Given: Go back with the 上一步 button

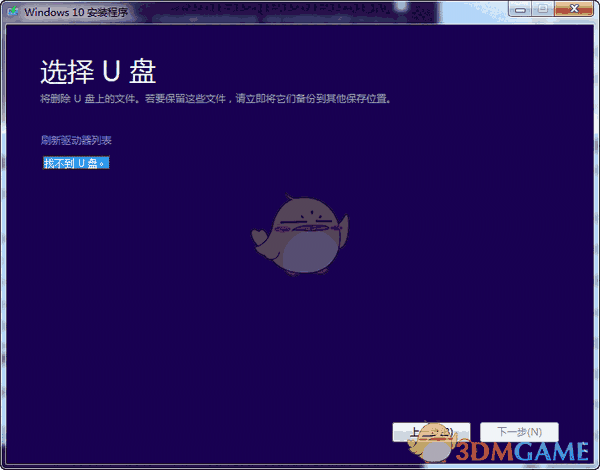Looking at the screenshot, I should [x=431, y=432].
